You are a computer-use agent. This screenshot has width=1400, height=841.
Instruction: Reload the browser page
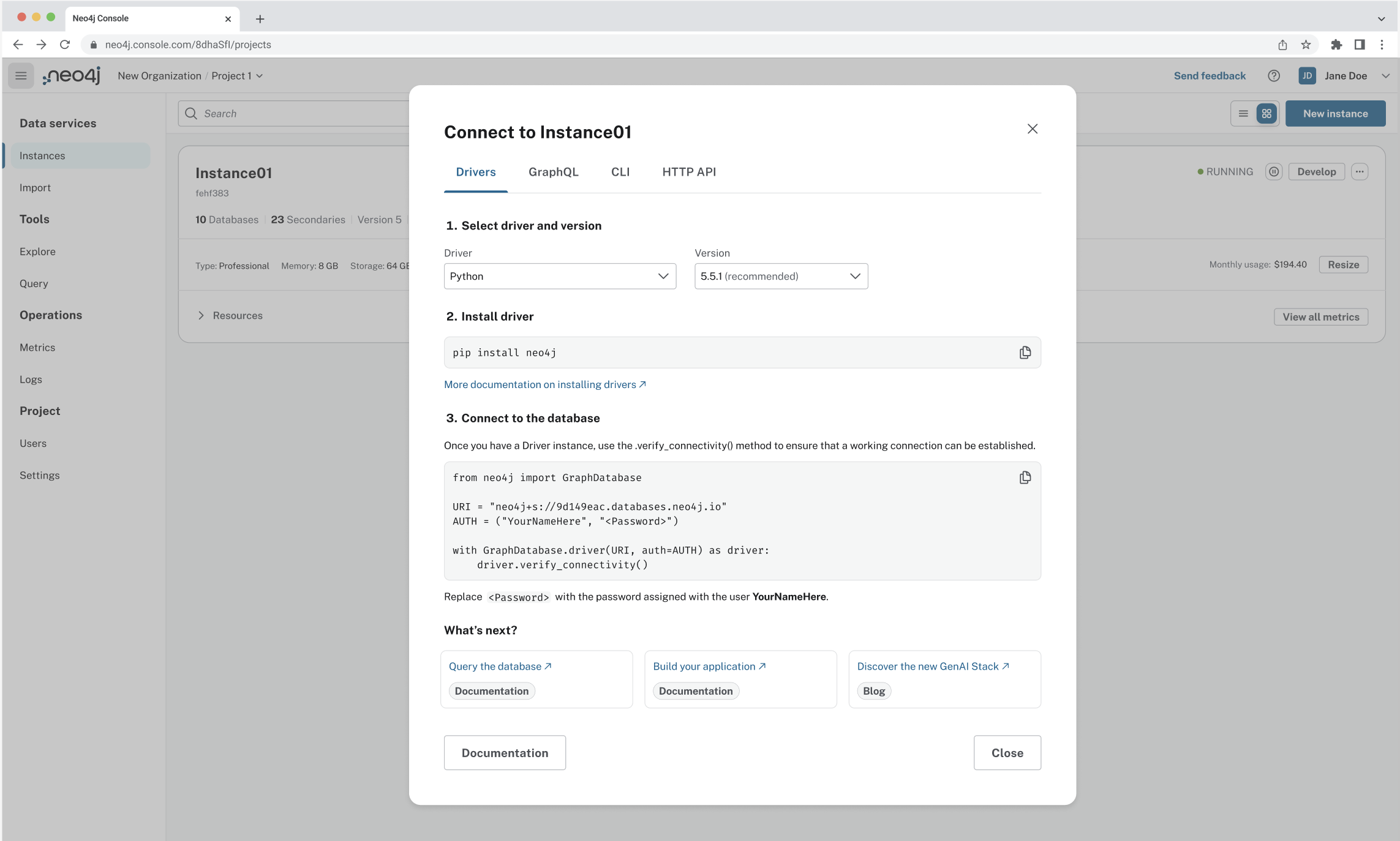coord(64,45)
